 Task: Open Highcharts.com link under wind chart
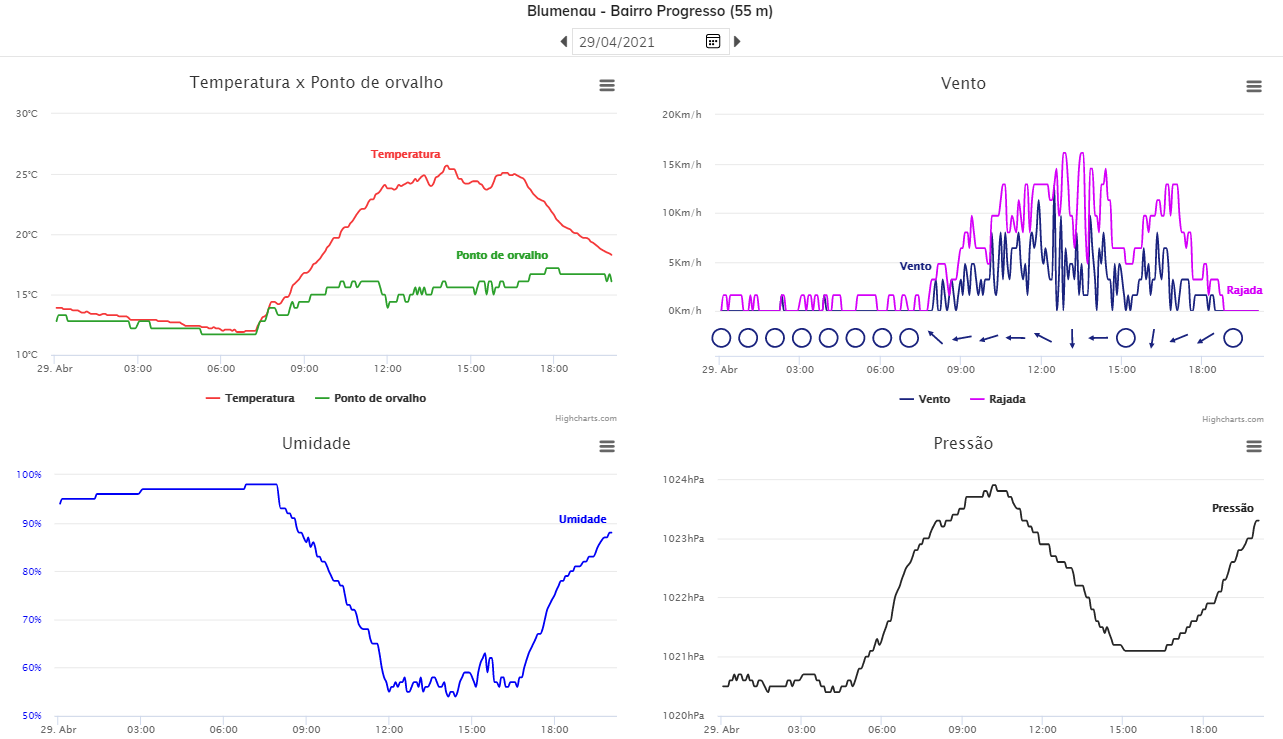pos(1232,419)
